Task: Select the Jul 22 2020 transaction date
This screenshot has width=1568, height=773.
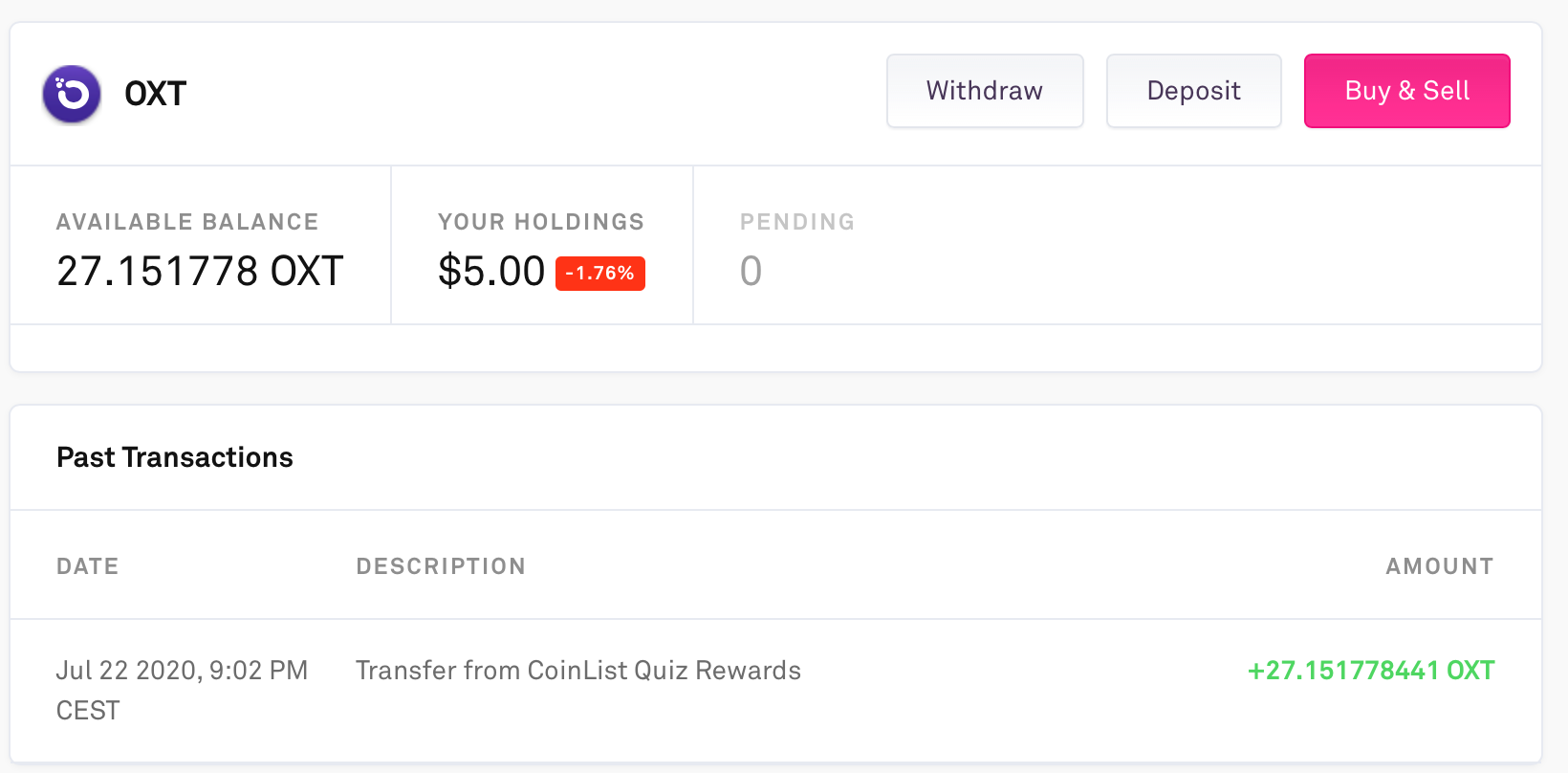Action: tap(182, 671)
